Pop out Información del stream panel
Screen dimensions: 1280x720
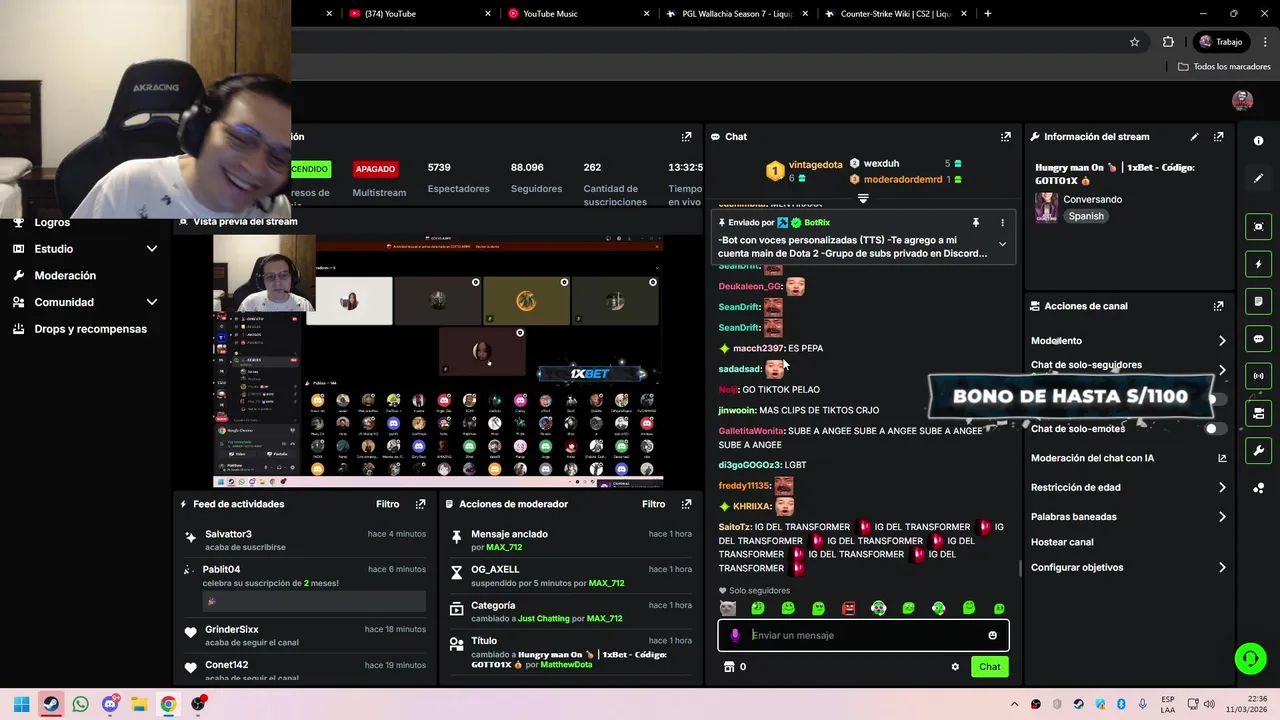(1218, 137)
